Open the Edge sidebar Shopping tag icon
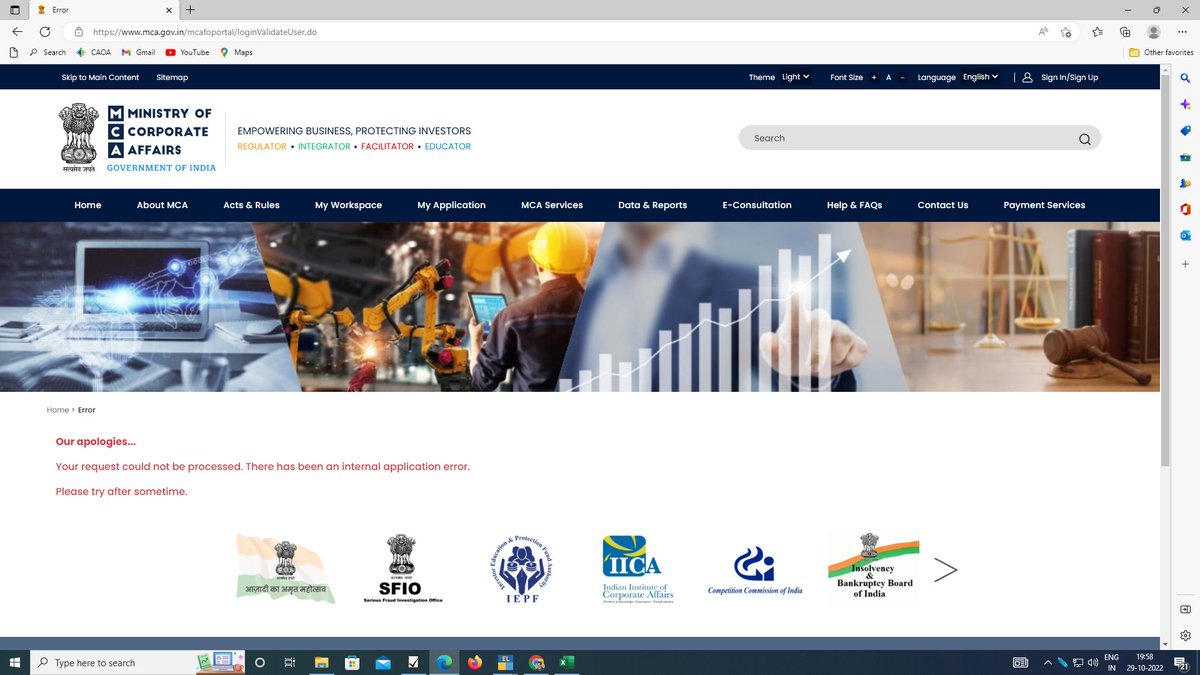This screenshot has width=1200, height=675. pos(1186,130)
